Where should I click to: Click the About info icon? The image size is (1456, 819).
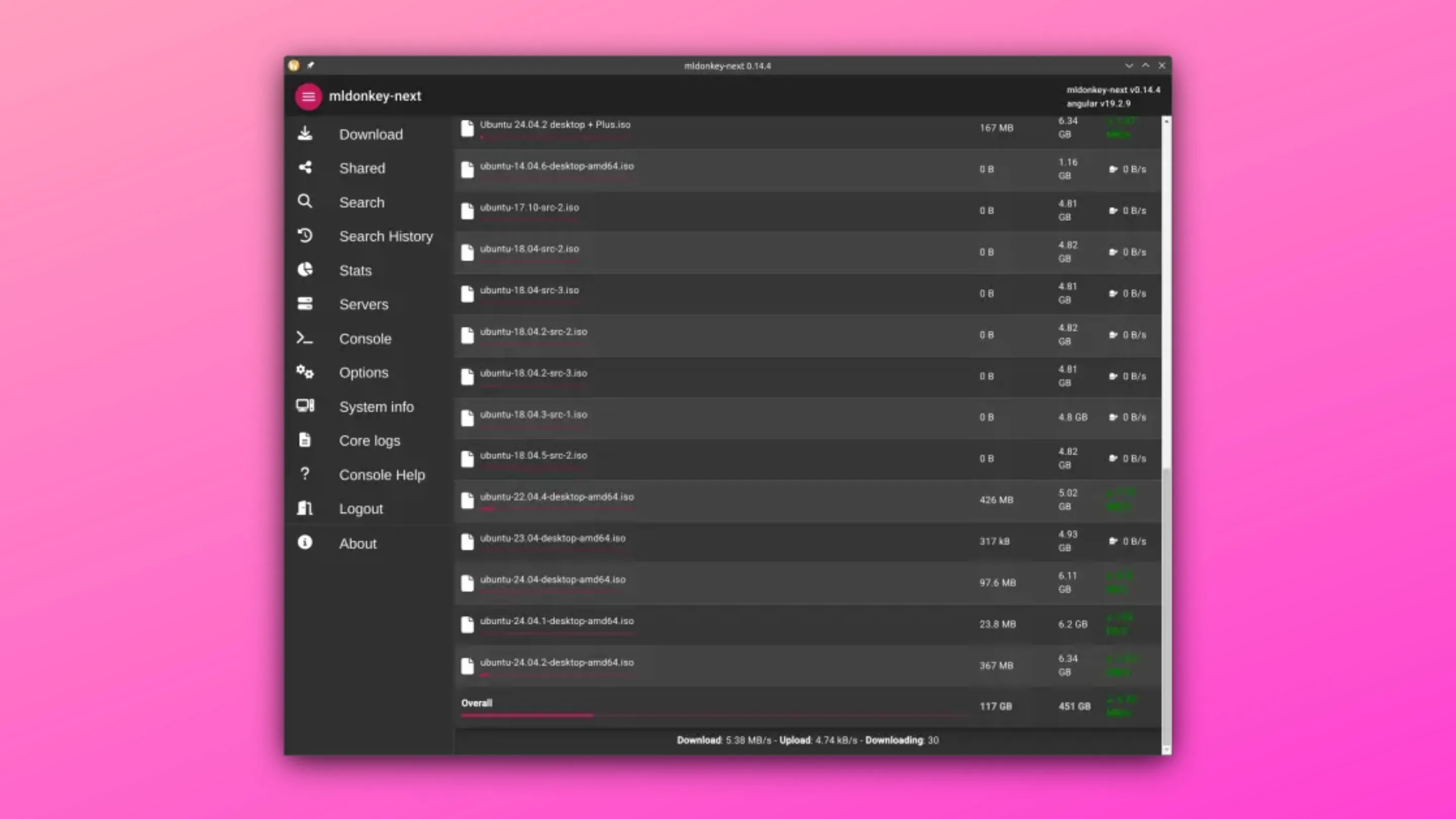tap(305, 542)
